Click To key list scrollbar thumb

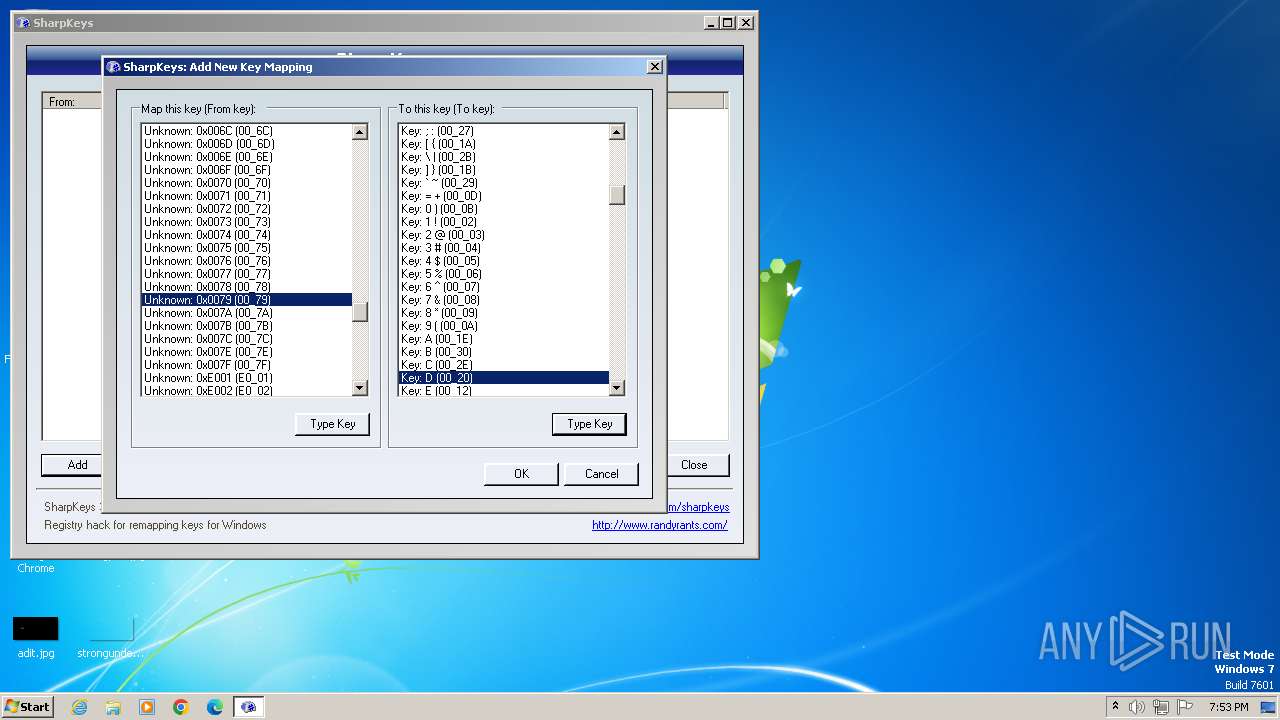(x=617, y=195)
